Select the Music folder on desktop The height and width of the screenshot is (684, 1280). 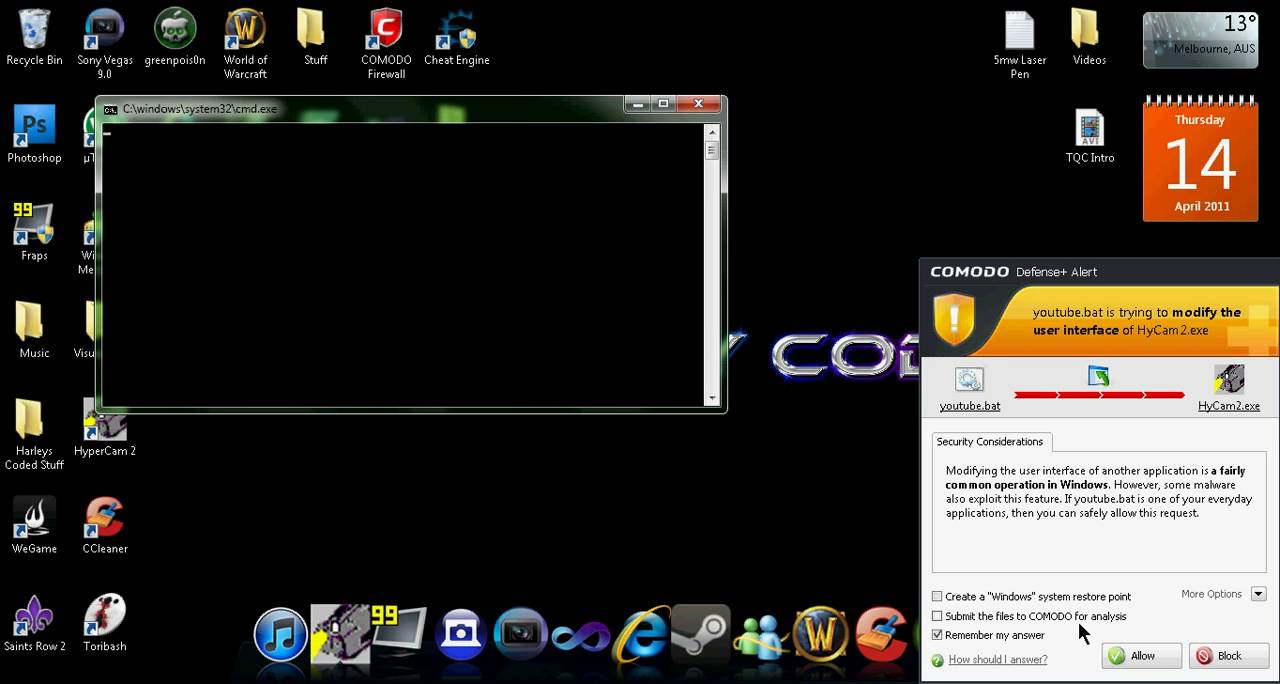[34, 330]
